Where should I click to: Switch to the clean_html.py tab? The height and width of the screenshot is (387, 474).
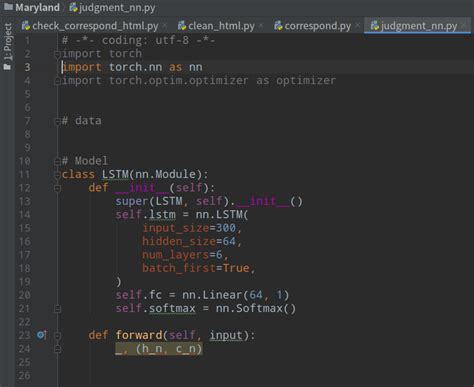click(216, 26)
